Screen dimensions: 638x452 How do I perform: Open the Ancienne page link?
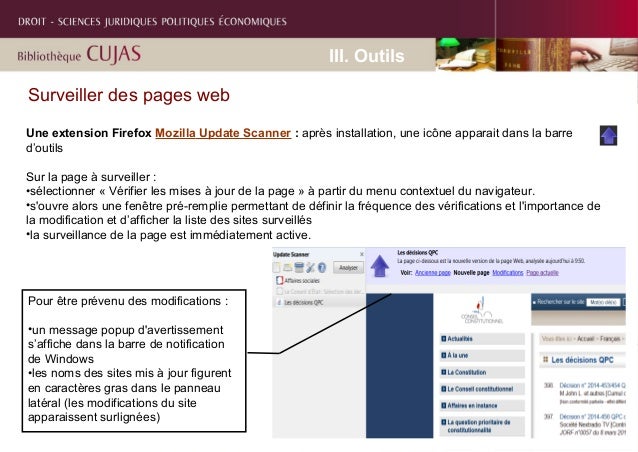(433, 273)
